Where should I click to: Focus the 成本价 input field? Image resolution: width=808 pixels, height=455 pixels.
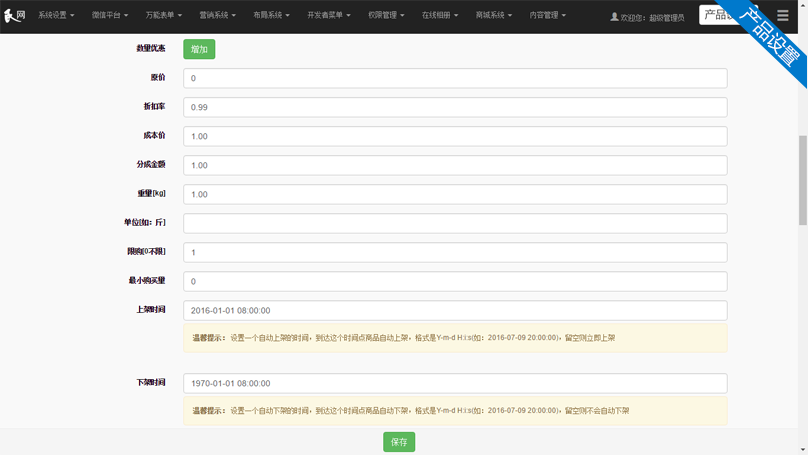(455, 137)
